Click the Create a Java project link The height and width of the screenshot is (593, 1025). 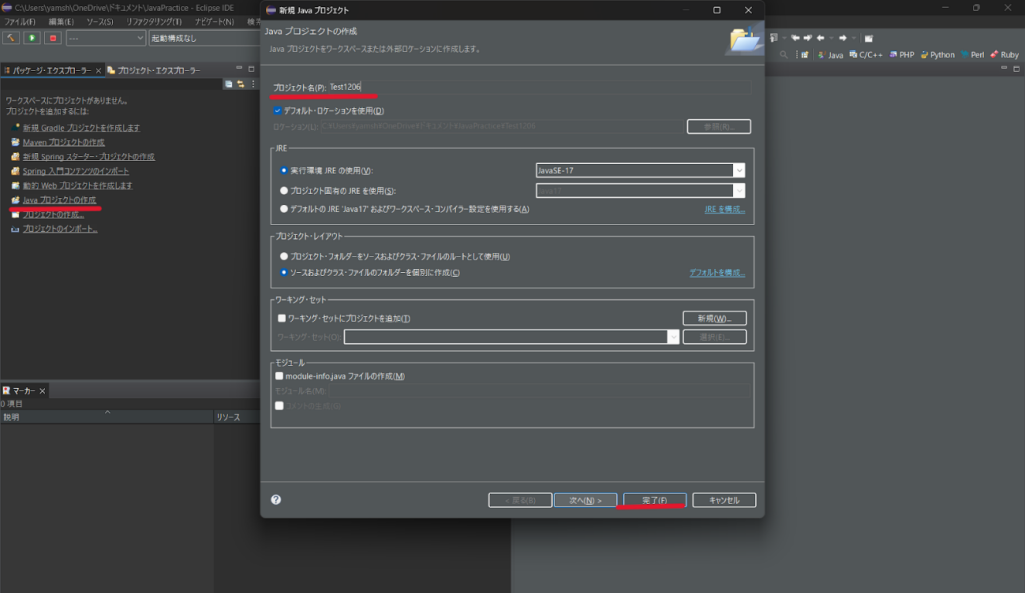[59, 200]
